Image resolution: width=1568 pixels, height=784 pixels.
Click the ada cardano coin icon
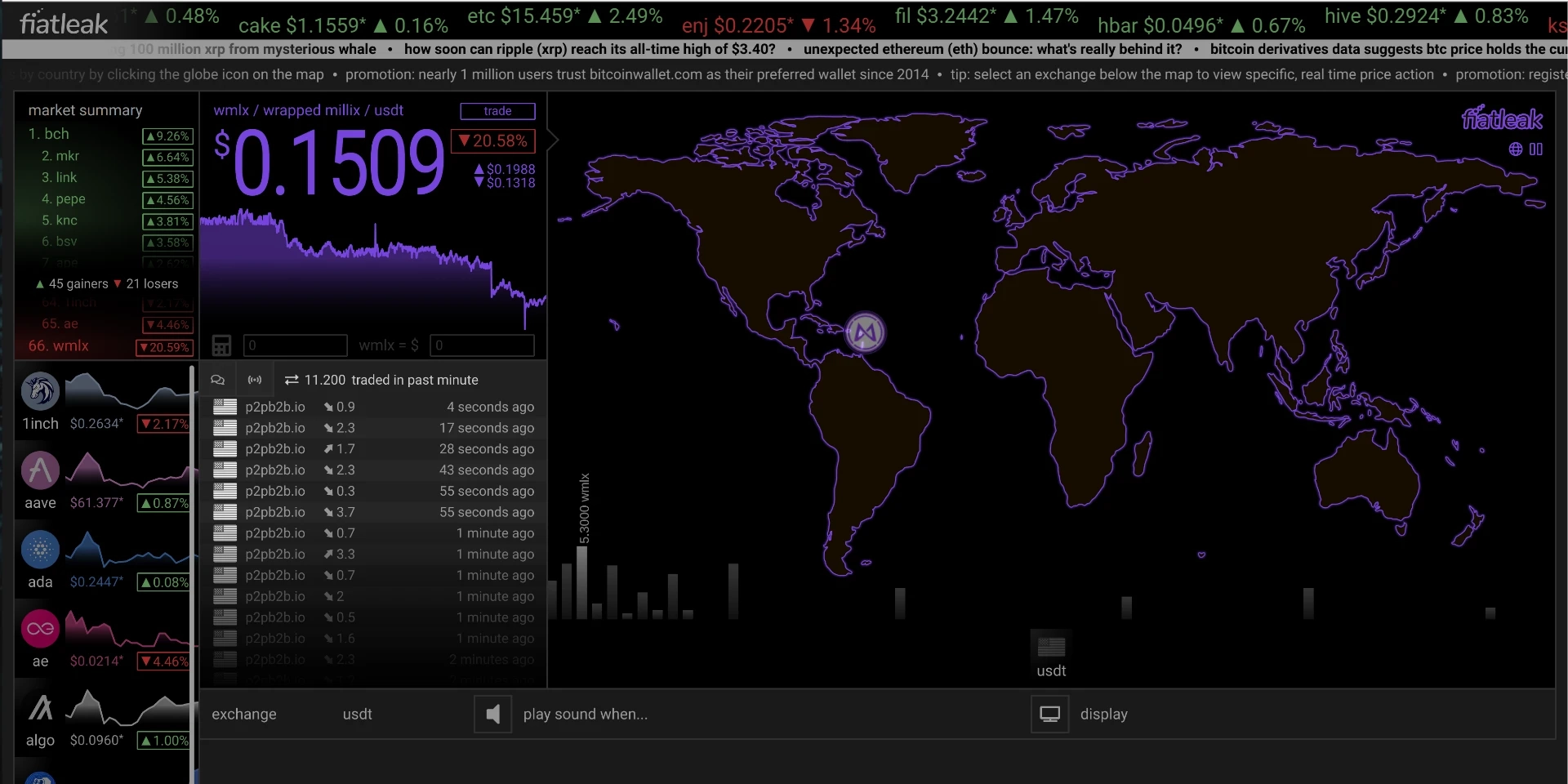[40, 550]
